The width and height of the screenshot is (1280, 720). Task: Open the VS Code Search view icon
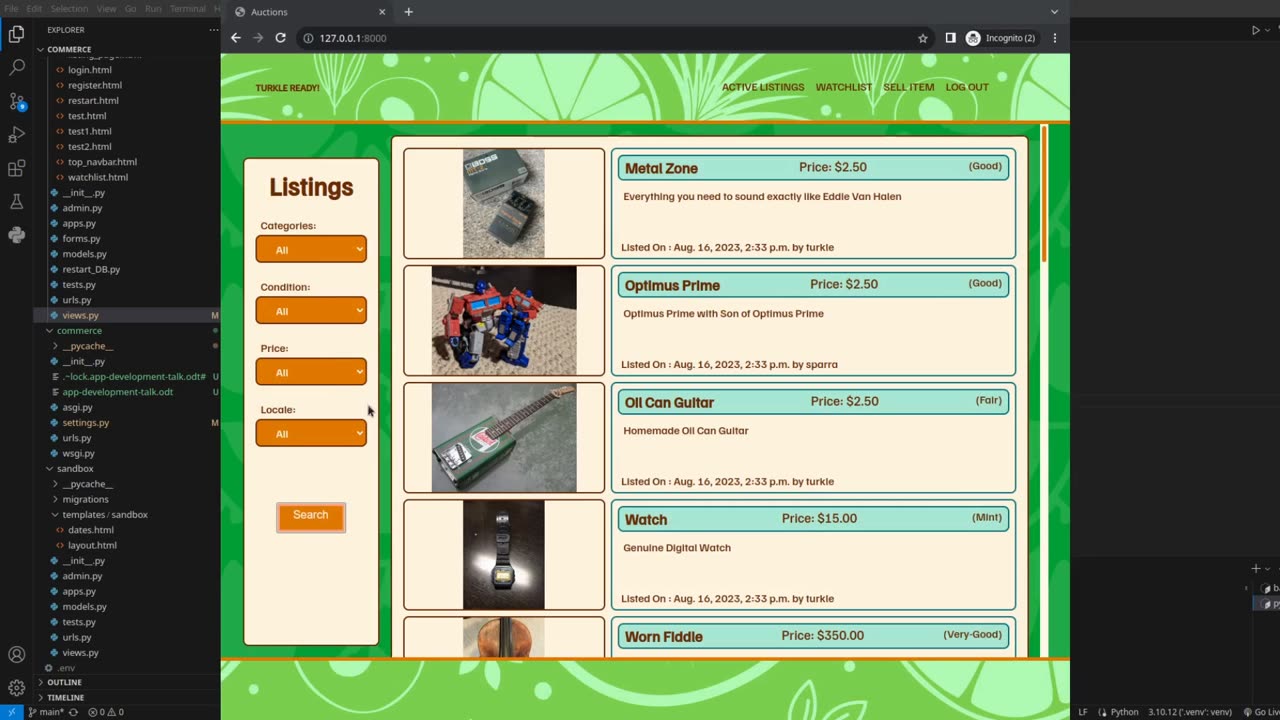pyautogui.click(x=16, y=68)
